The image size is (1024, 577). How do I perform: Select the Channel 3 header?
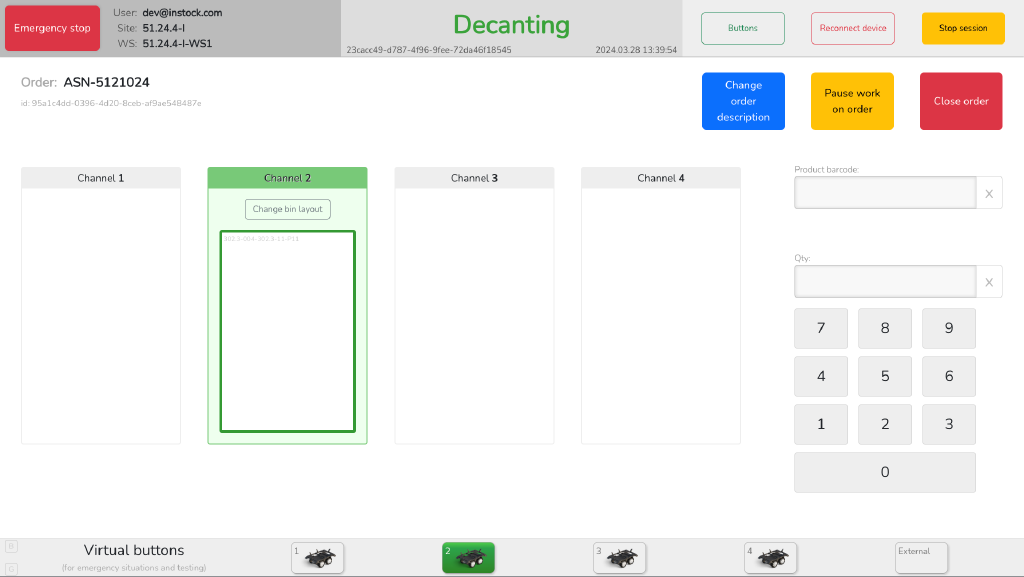click(x=474, y=178)
